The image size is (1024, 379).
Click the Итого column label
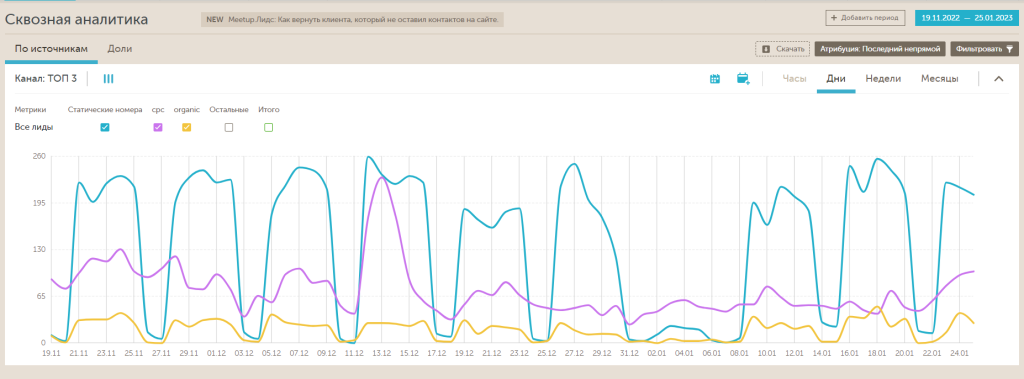coord(268,110)
